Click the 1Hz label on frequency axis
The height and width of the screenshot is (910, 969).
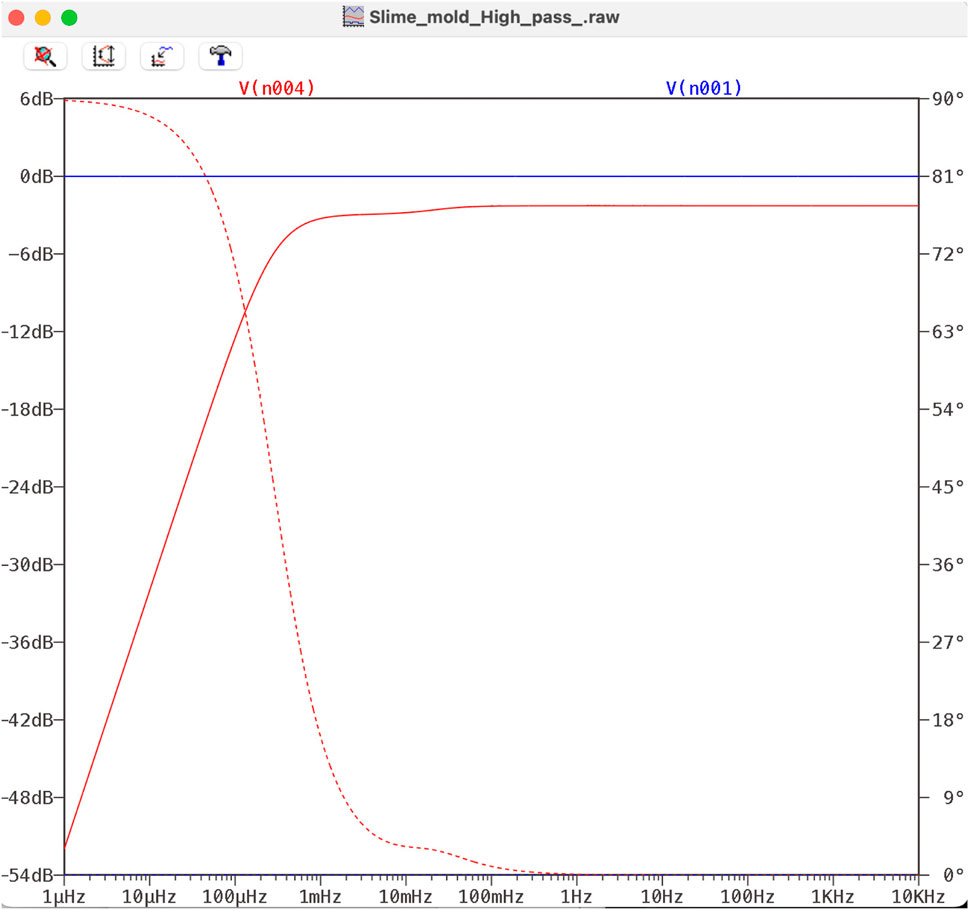point(576,895)
